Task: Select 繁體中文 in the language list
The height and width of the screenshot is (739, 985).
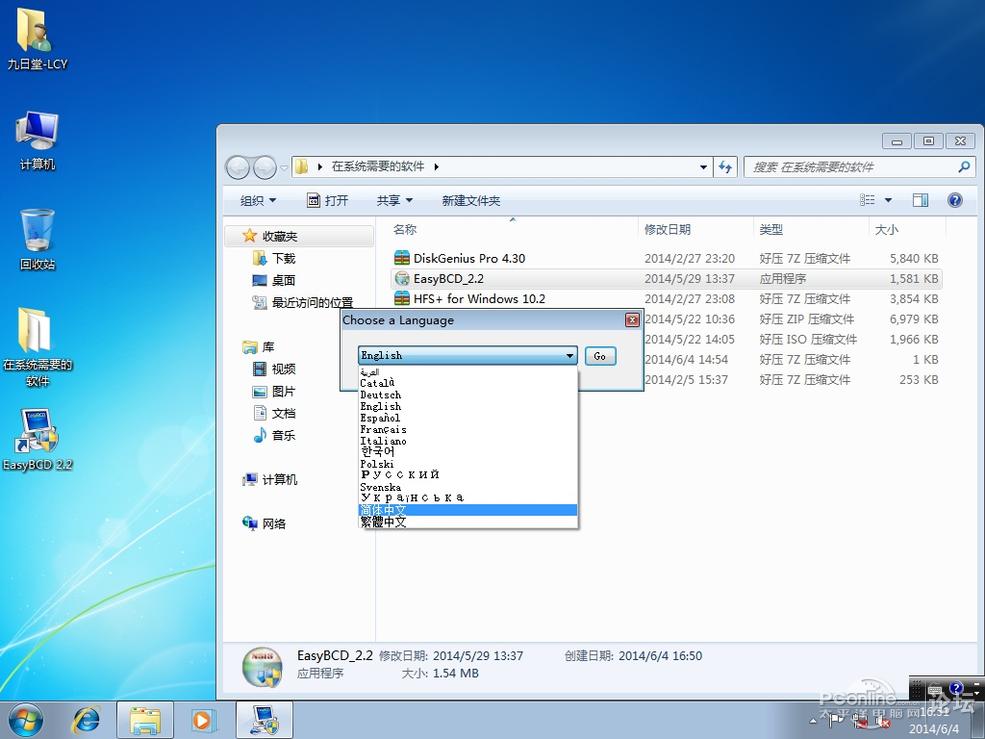Action: [467, 522]
